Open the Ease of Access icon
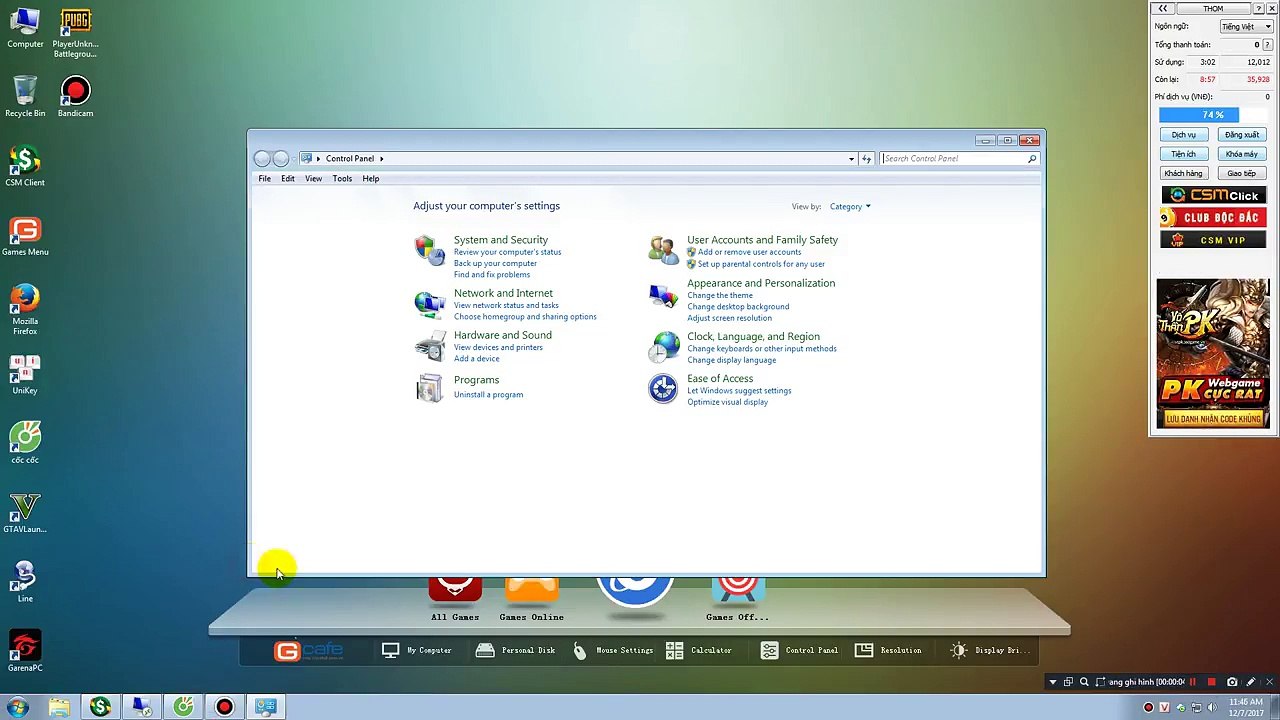 pos(663,388)
